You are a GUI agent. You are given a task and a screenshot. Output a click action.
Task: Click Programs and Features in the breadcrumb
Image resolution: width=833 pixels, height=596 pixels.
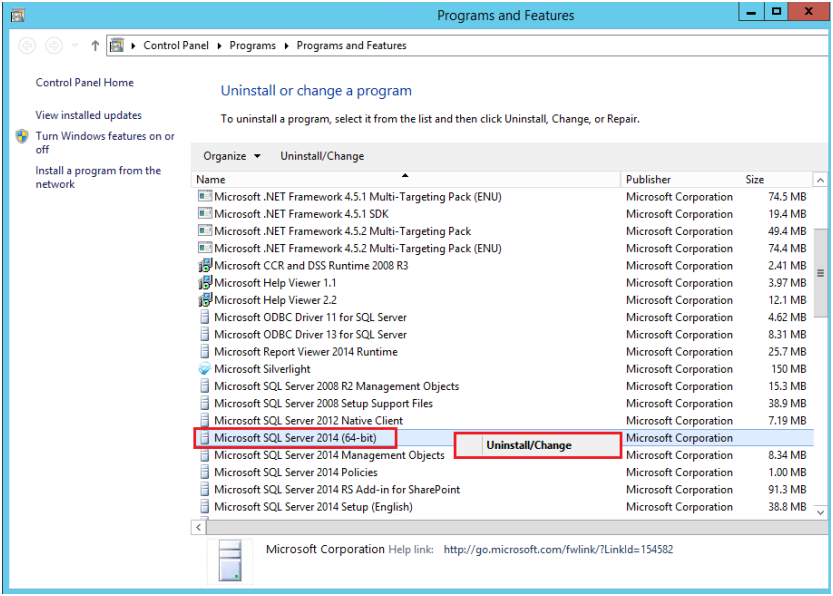pyautogui.click(x=351, y=46)
